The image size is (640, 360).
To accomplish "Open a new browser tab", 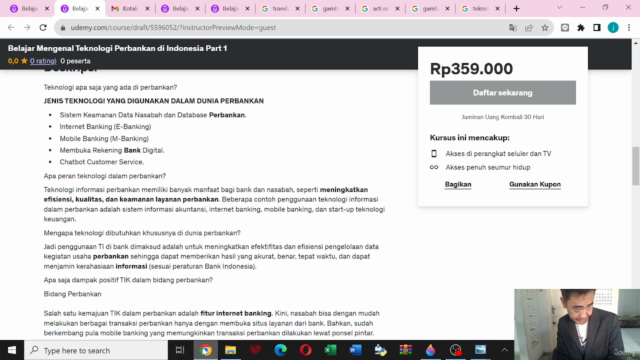I will [516, 9].
